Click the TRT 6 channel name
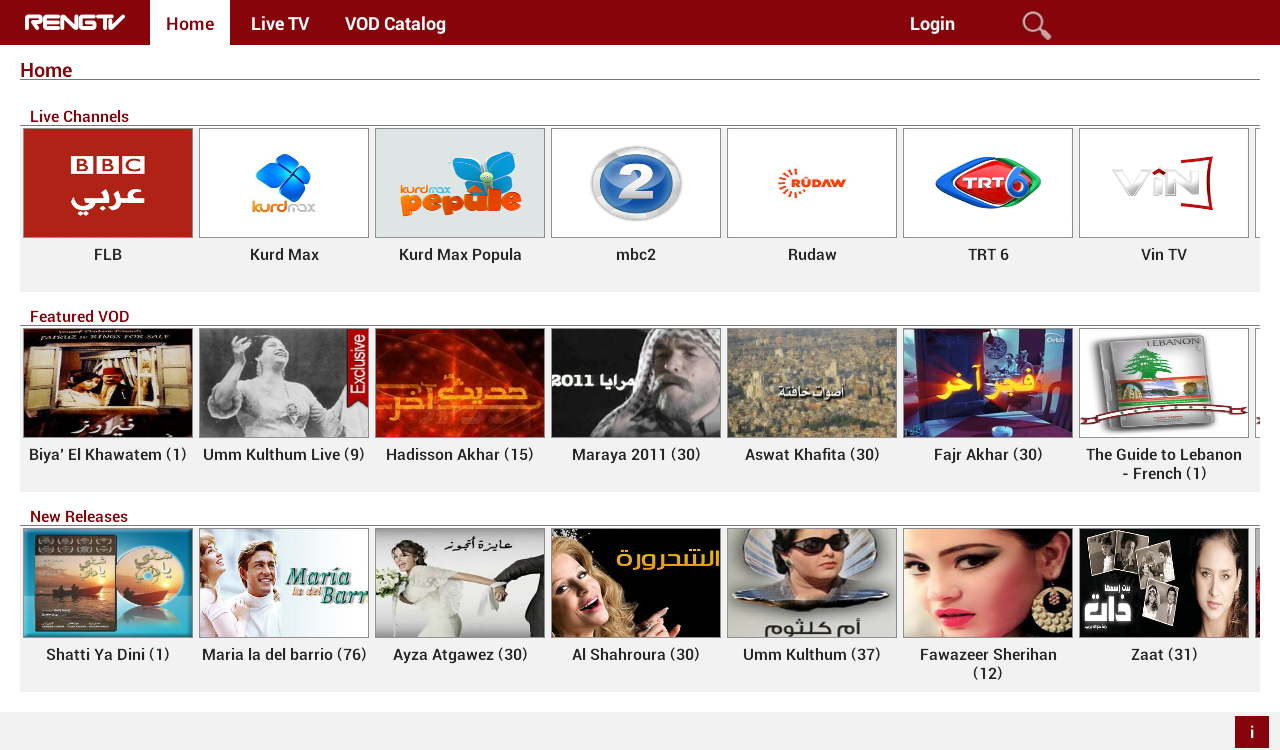This screenshot has height=750, width=1280. 988,255
